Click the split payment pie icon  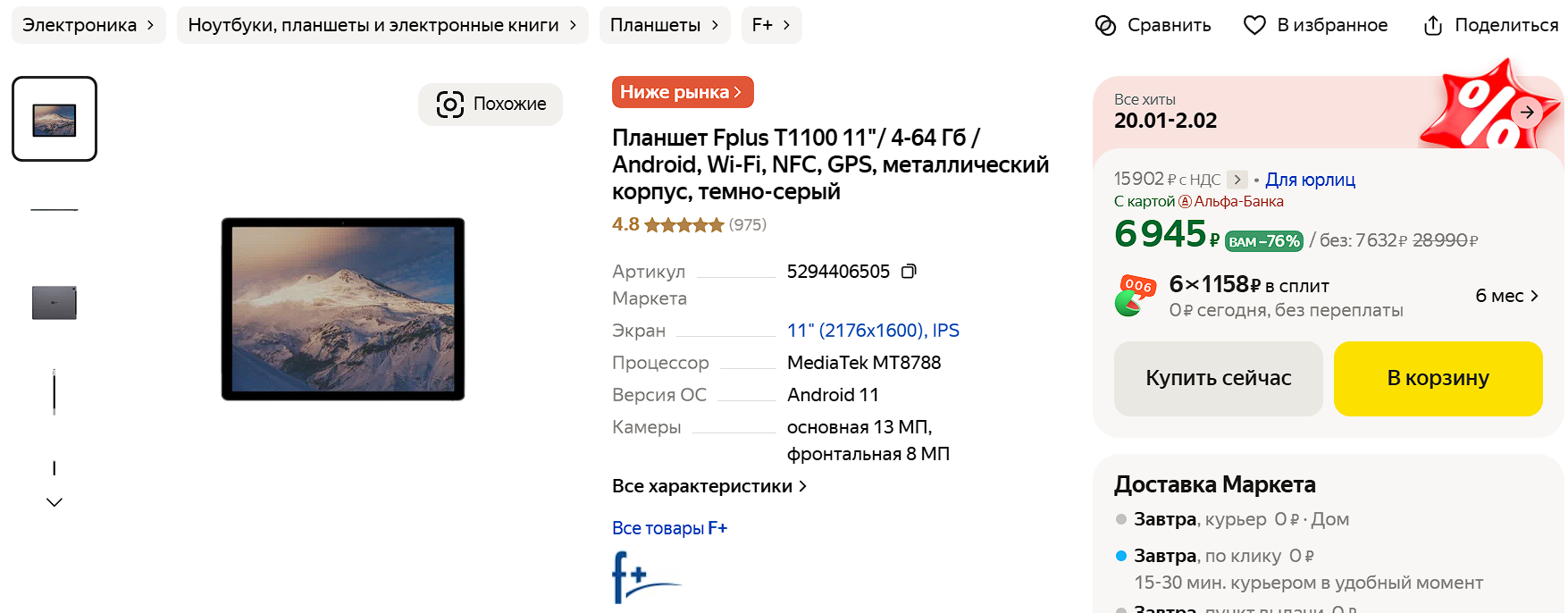point(1134,296)
